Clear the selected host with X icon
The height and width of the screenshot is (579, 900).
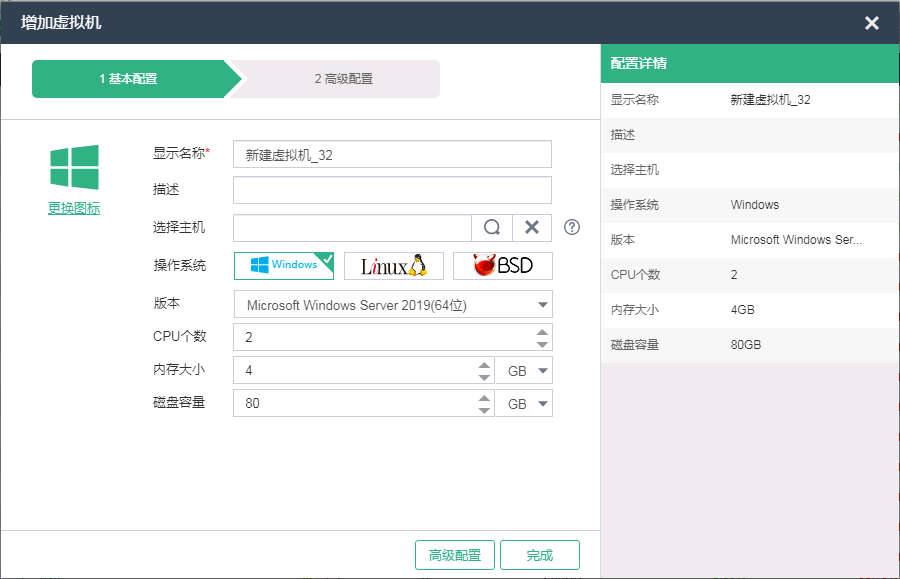(x=532, y=228)
